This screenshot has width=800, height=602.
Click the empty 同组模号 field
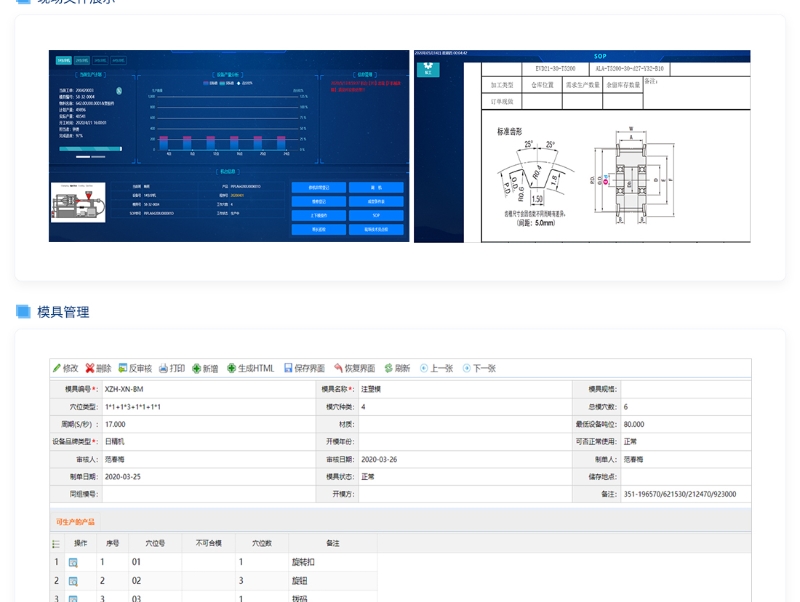[208, 494]
